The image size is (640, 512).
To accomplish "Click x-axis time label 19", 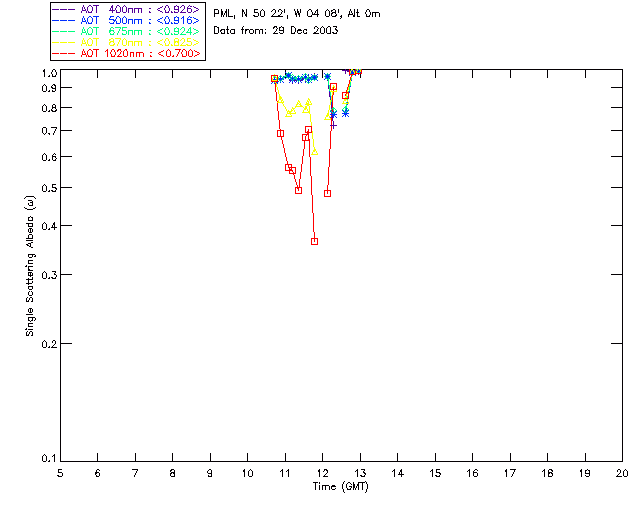I will click(x=585, y=473).
